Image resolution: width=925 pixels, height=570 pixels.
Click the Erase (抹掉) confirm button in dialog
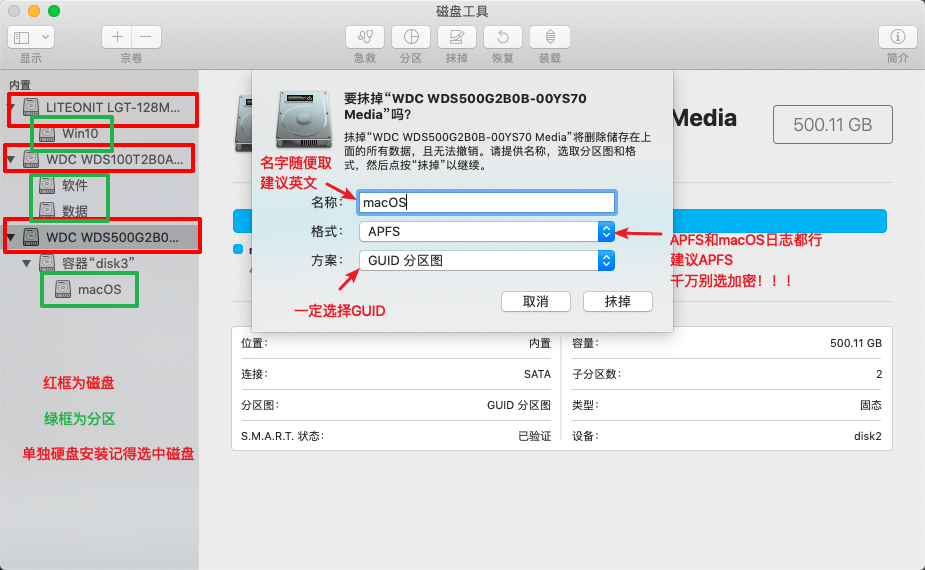tap(617, 301)
